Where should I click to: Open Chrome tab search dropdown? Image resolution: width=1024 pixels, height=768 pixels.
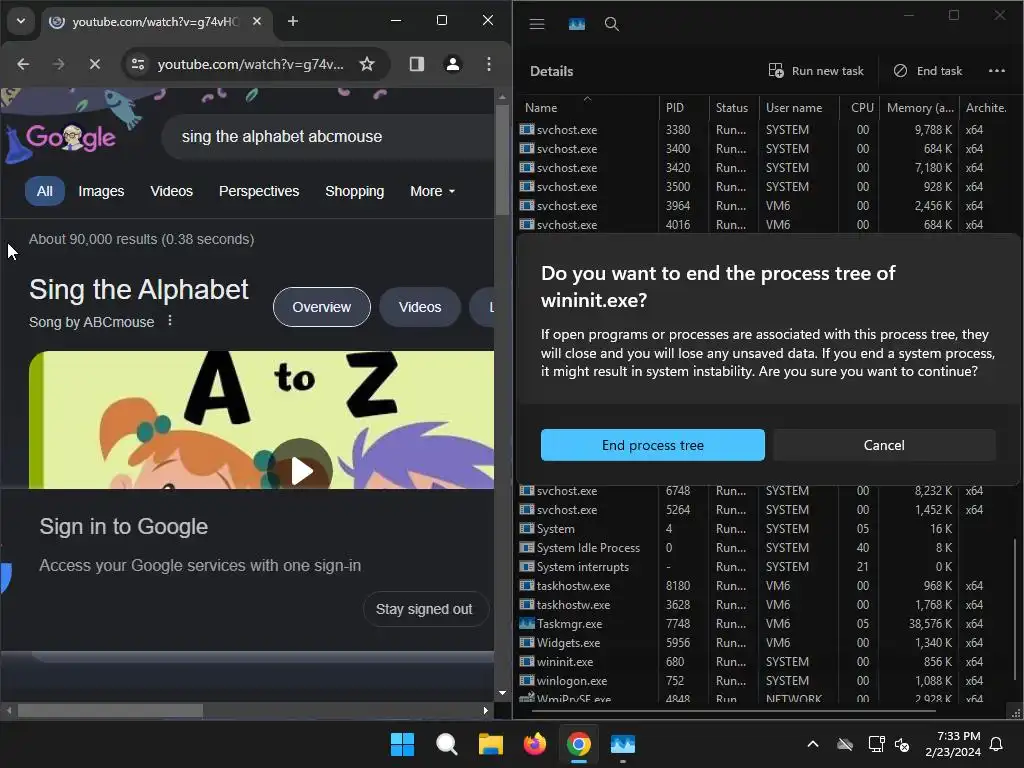coord(21,21)
